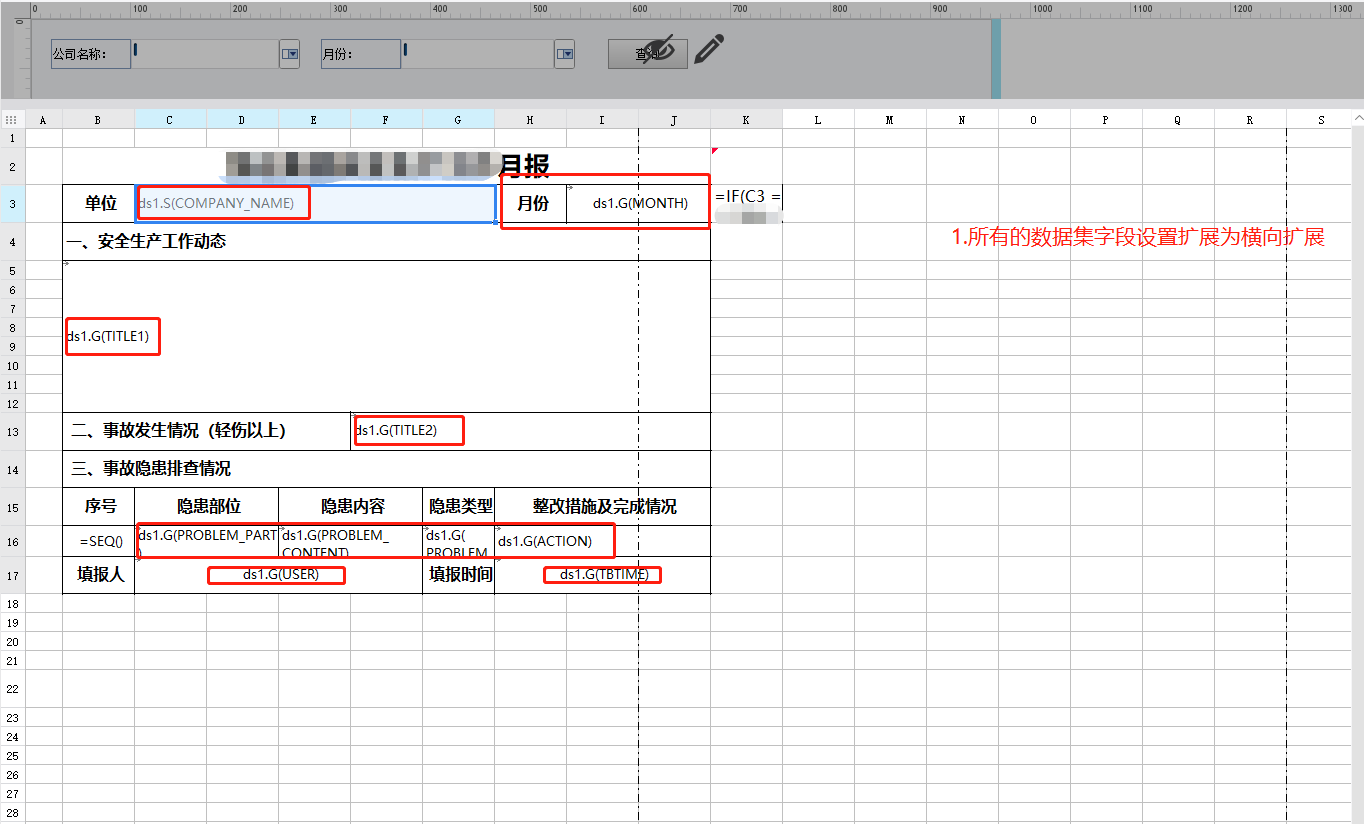Select the ds1.G(USER) cell
The image size is (1364, 824).
[x=279, y=575]
